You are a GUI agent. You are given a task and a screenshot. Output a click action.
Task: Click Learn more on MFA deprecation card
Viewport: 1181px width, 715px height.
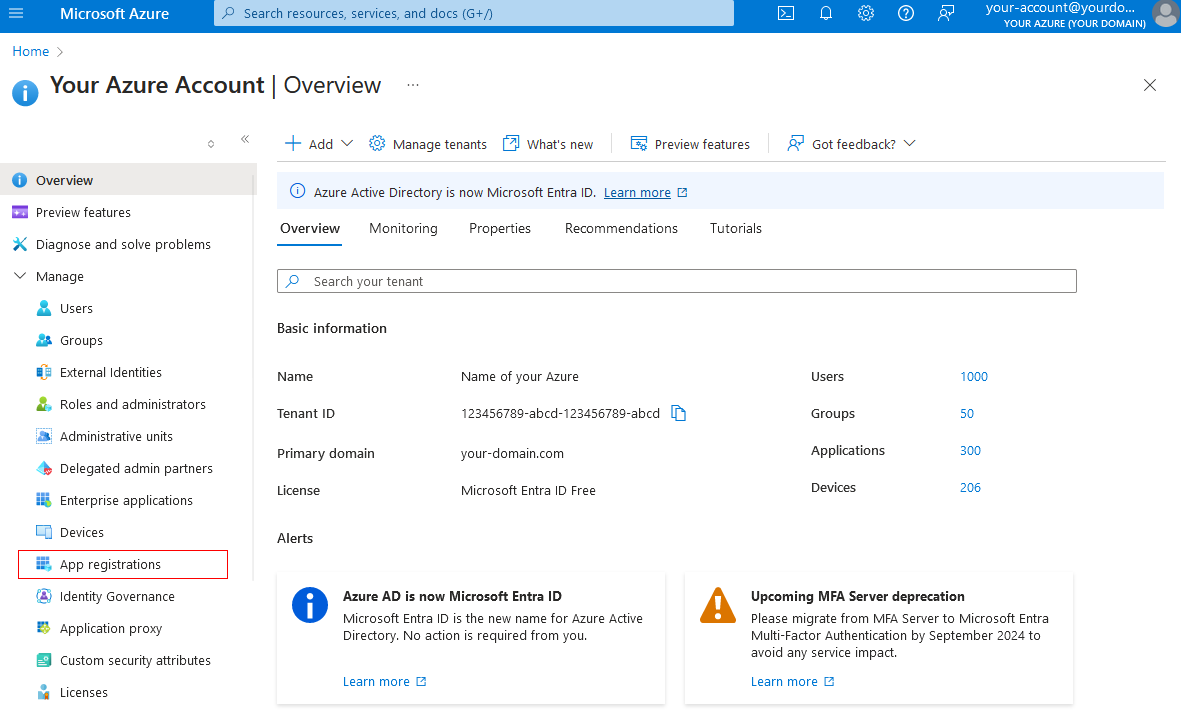pos(784,682)
